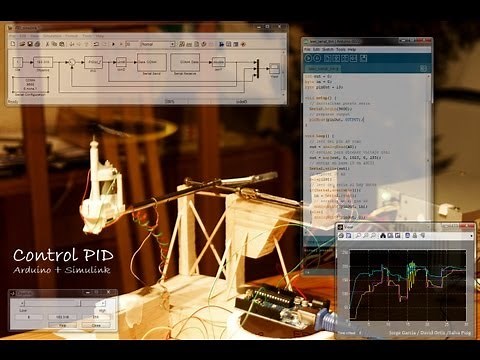Click Cut scissors icon in Simulink toolbar
The width and height of the screenshot is (480, 360).
tap(47, 44)
